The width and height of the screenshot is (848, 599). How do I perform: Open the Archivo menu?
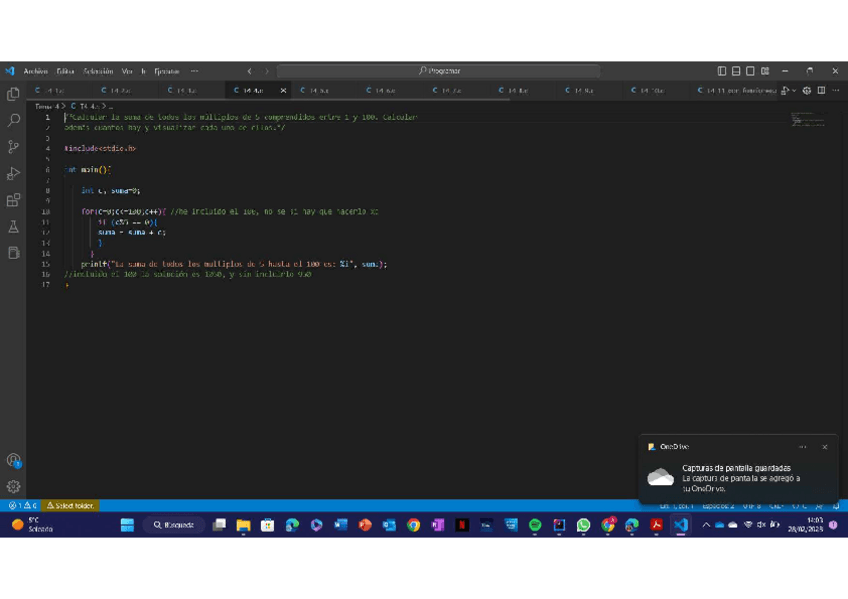pyautogui.click(x=35, y=71)
